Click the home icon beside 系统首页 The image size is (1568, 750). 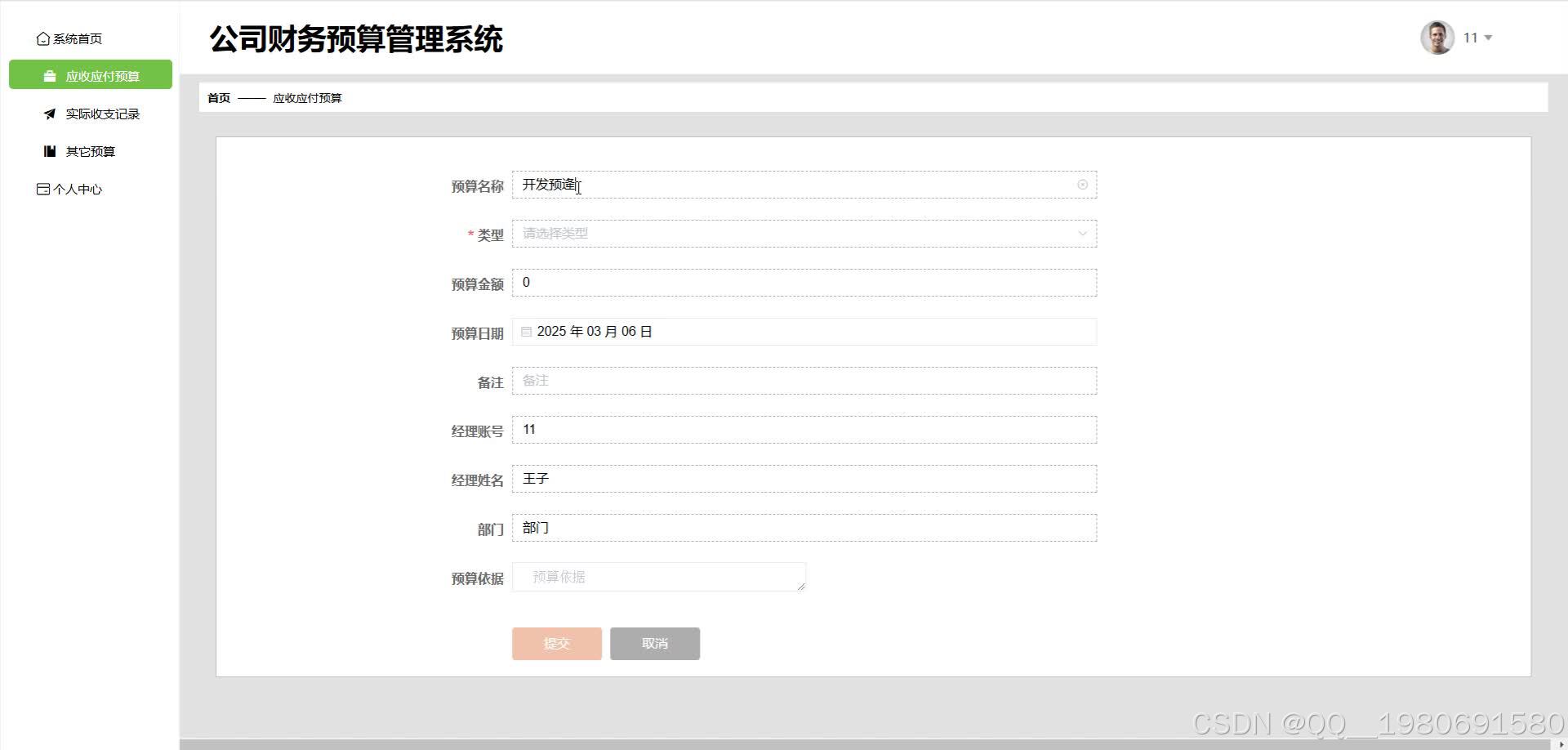coord(43,38)
